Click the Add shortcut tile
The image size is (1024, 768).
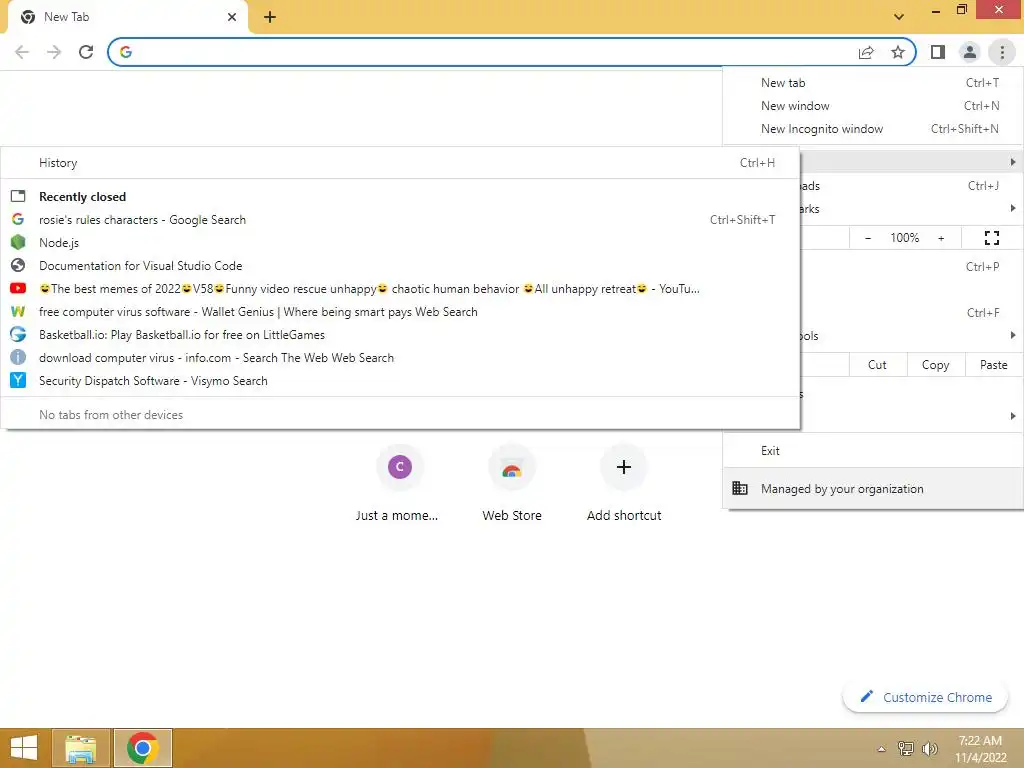[x=624, y=483]
